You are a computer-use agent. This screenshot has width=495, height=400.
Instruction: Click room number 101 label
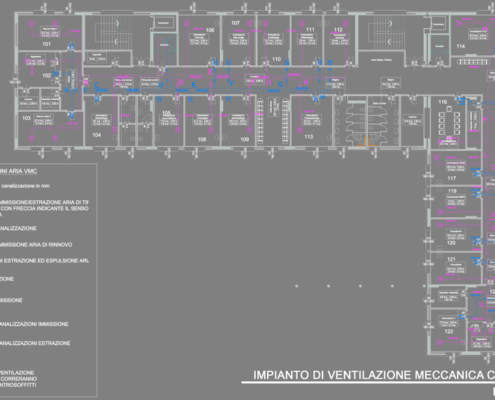46,44
